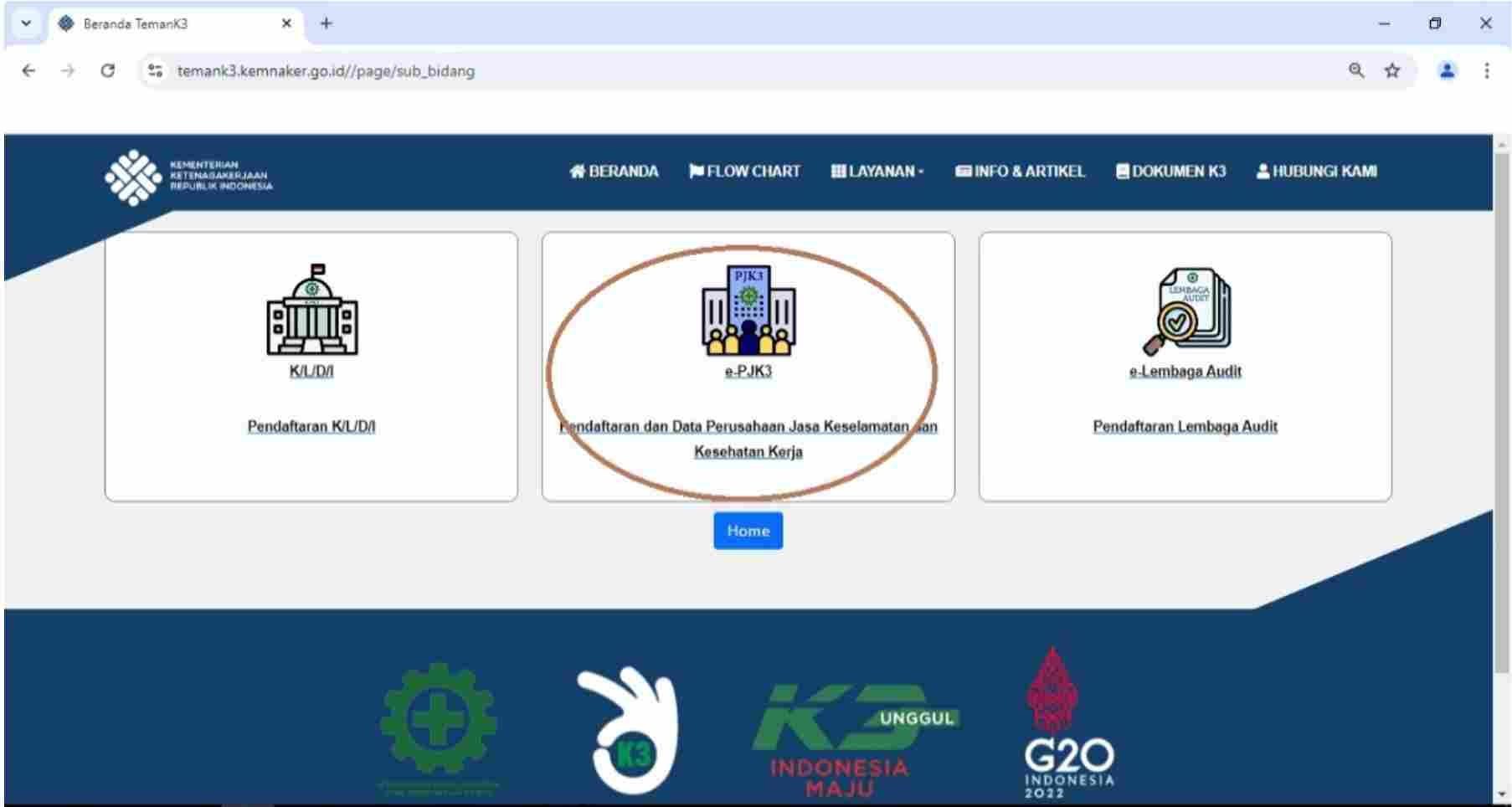Click the e-PJK3 building icon
This screenshot has width=1512, height=807.
point(748,311)
